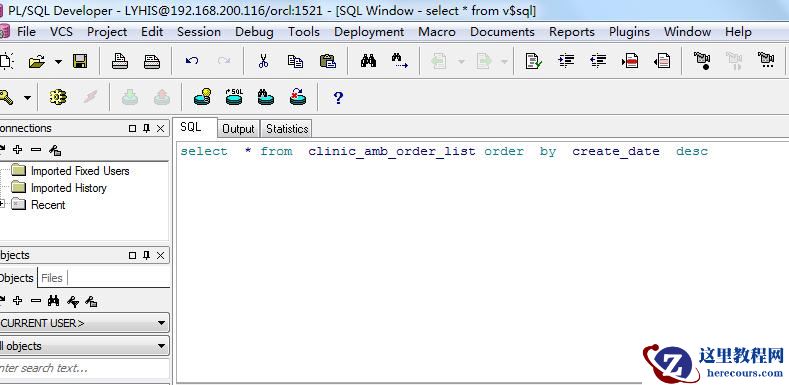Open the Help menu

738,32
